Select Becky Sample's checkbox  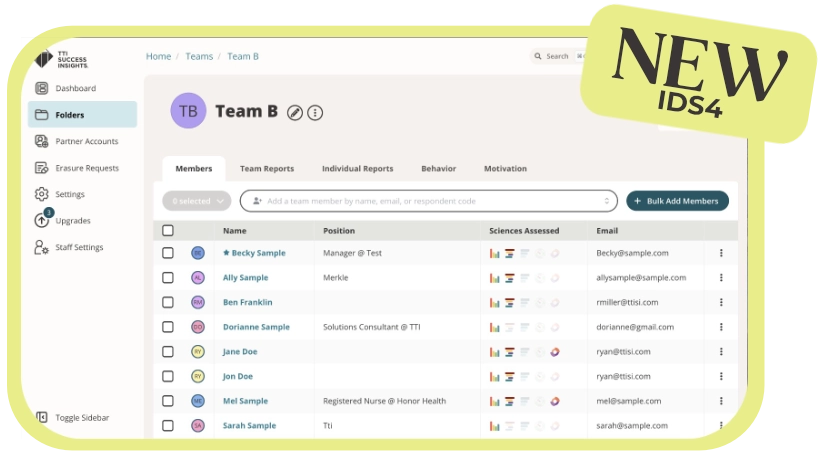pyautogui.click(x=168, y=253)
